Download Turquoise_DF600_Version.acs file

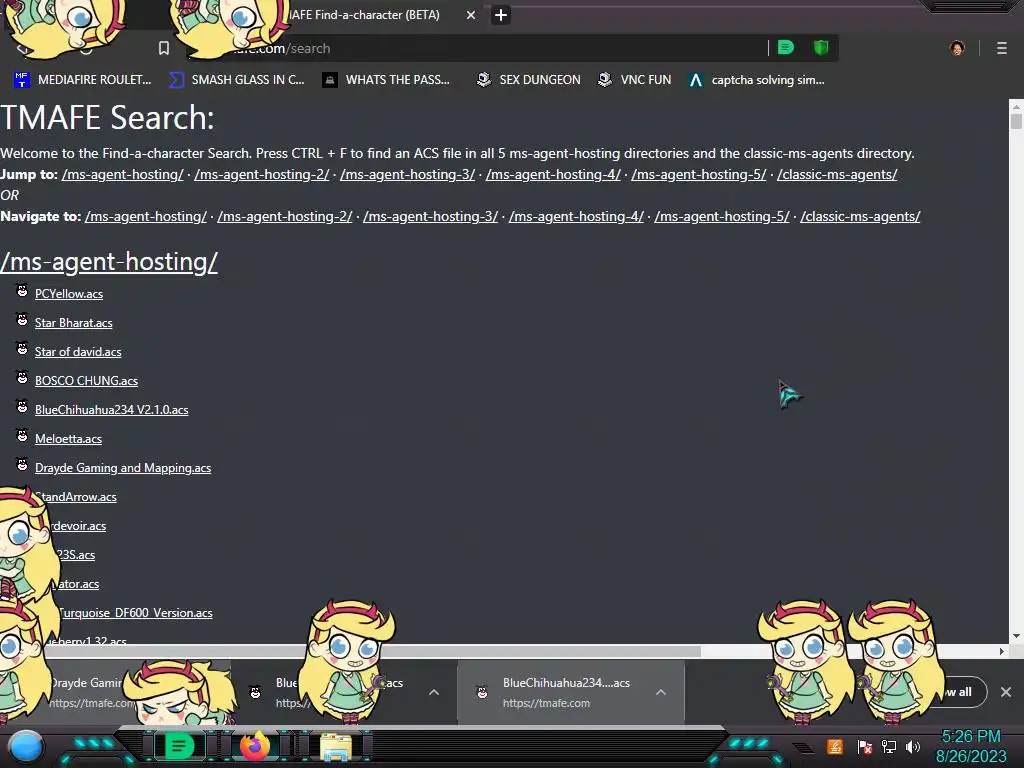tap(135, 613)
